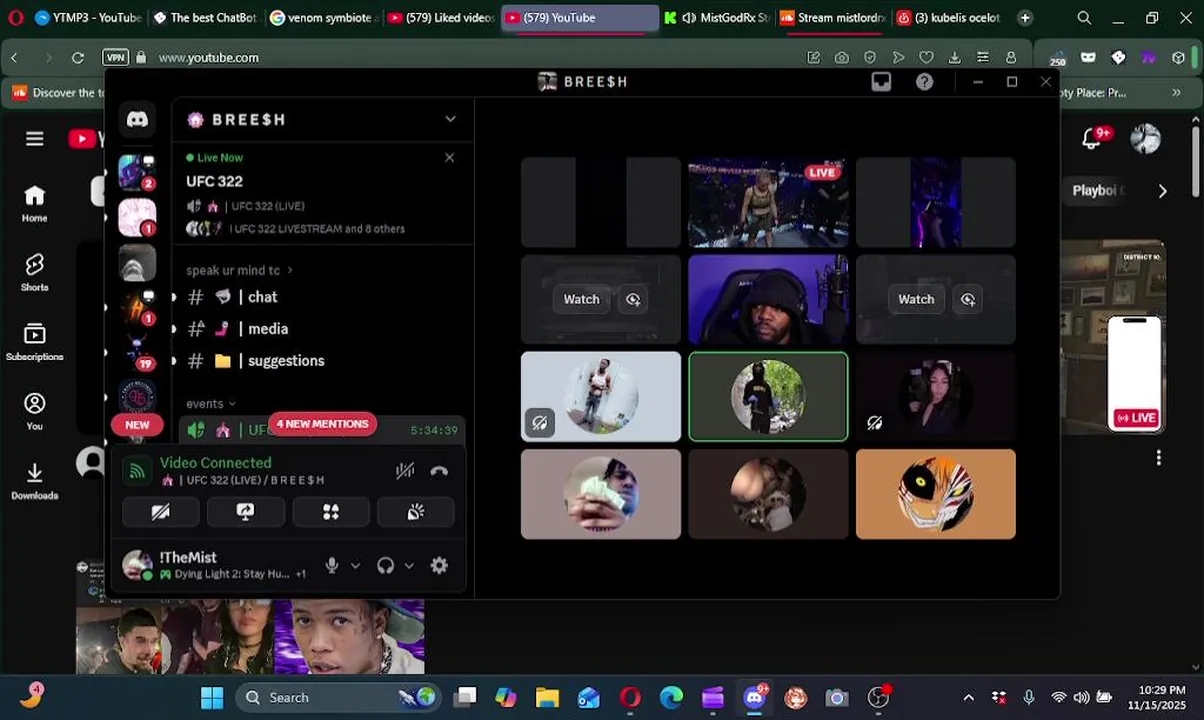Open microphone input options chevron
Image resolution: width=1204 pixels, height=720 pixels.
[355, 566]
